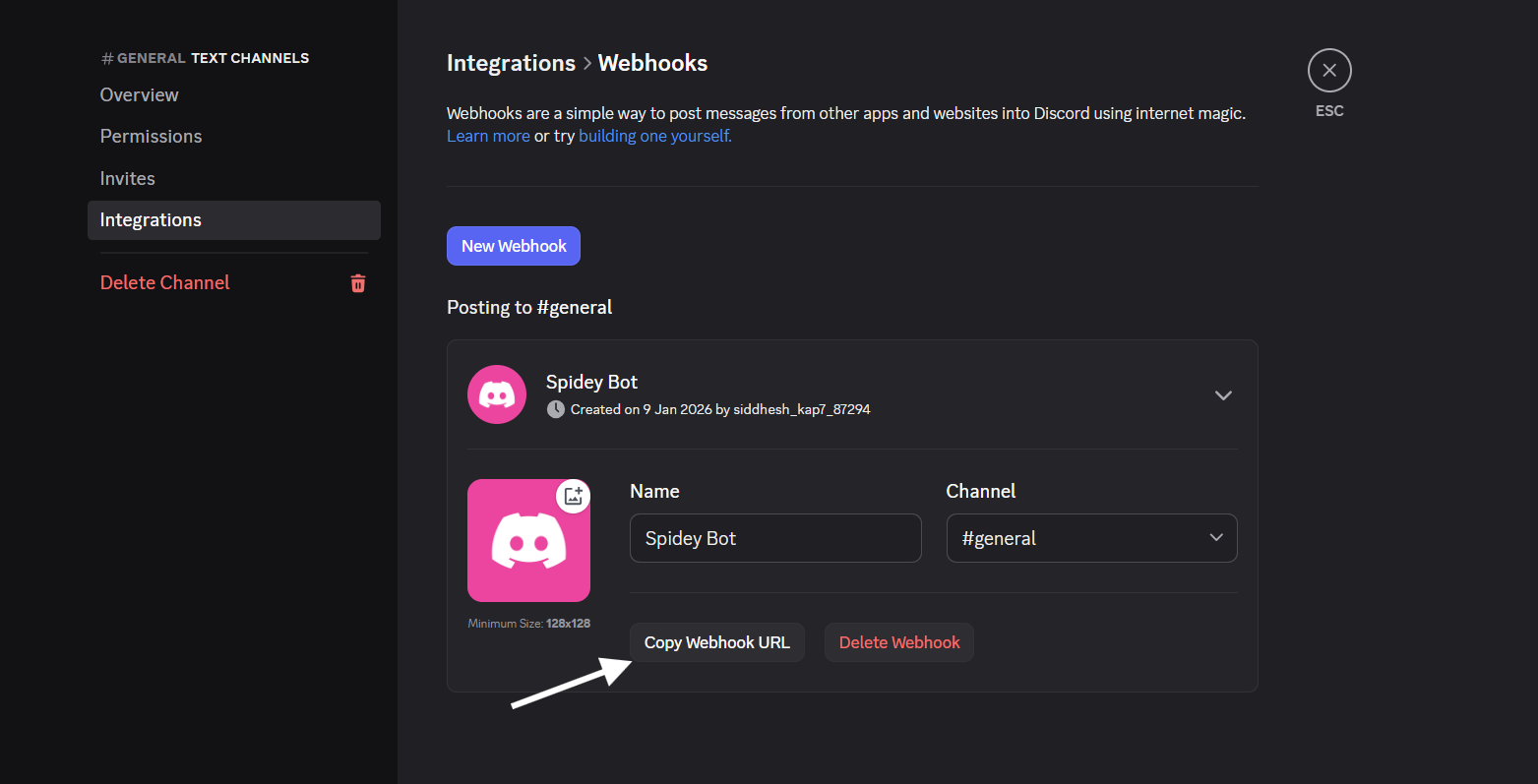This screenshot has height=784, width=1538.
Task: Switch to the Permissions section
Action: 151,136
